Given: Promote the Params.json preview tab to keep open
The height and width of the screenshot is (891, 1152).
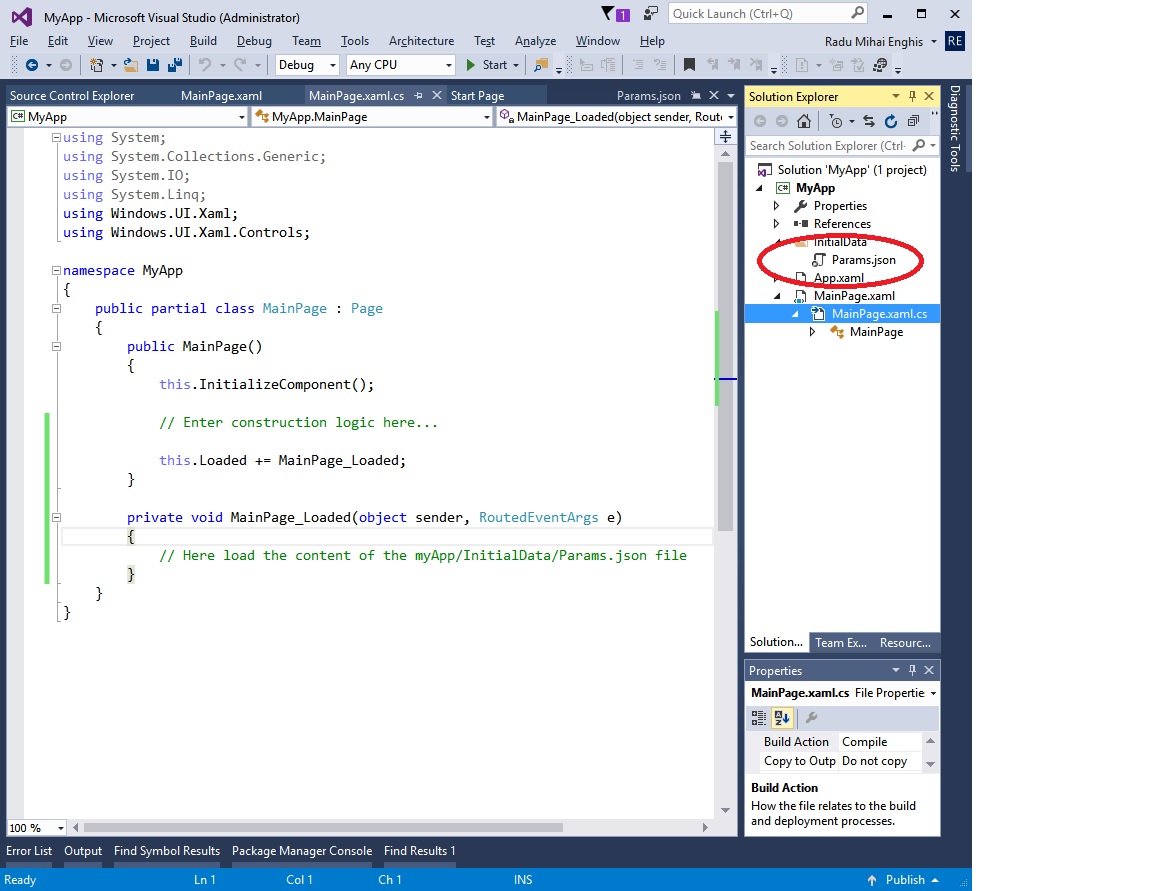Looking at the screenshot, I should click(696, 95).
